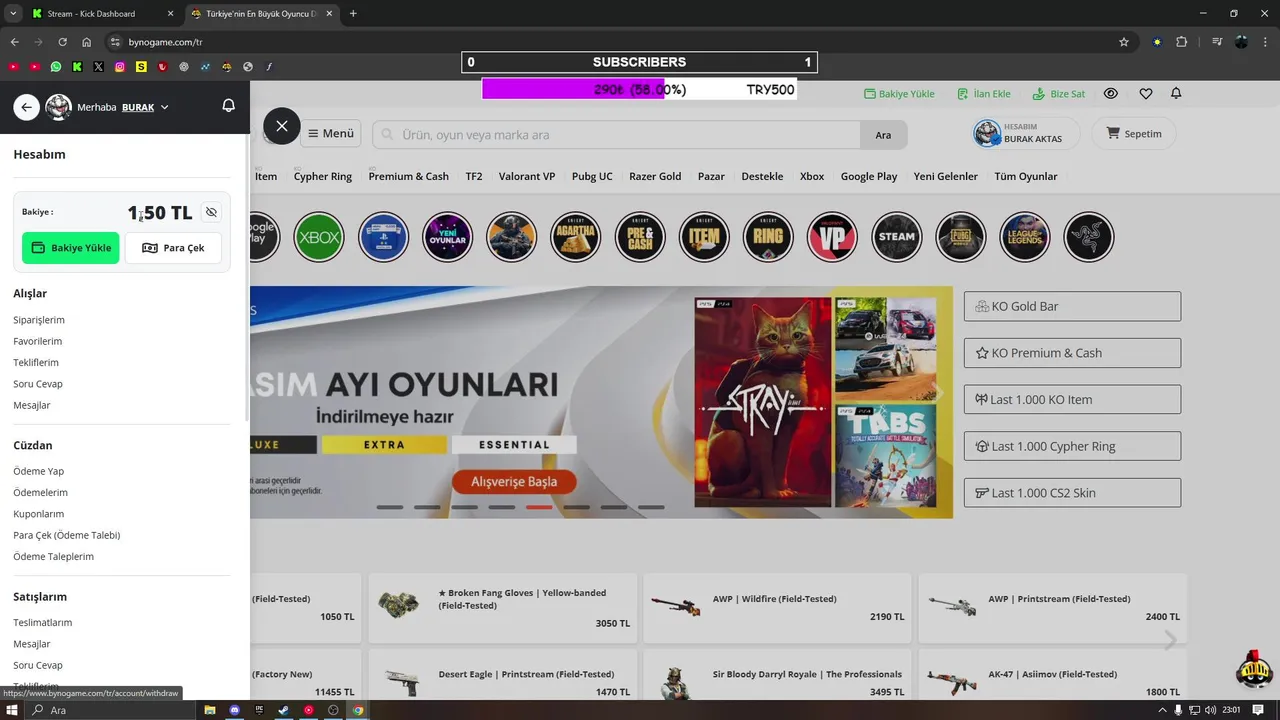
Task: Click the PlayStation round category icon
Action: pos(383,237)
